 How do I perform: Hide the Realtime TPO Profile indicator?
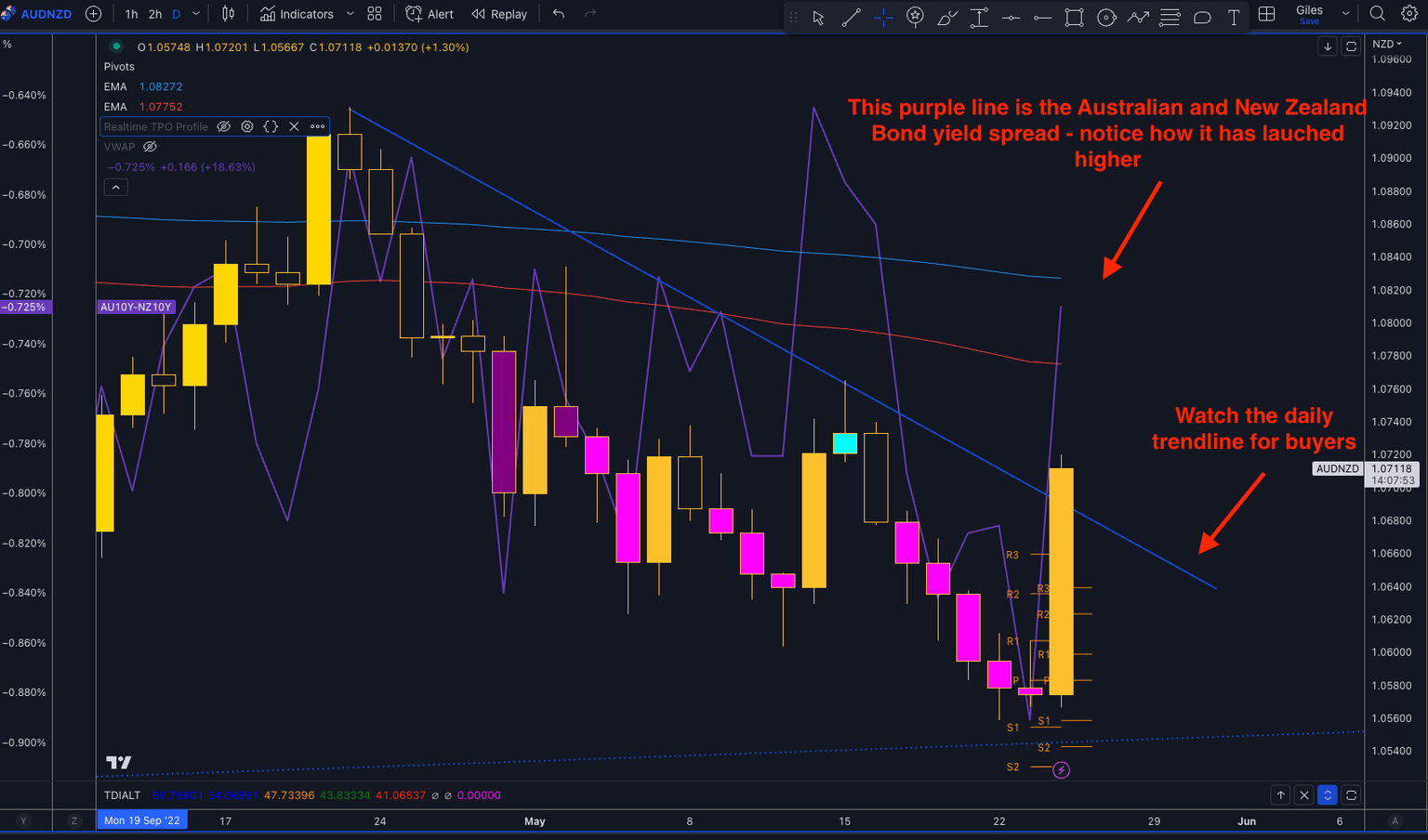pyautogui.click(x=223, y=126)
